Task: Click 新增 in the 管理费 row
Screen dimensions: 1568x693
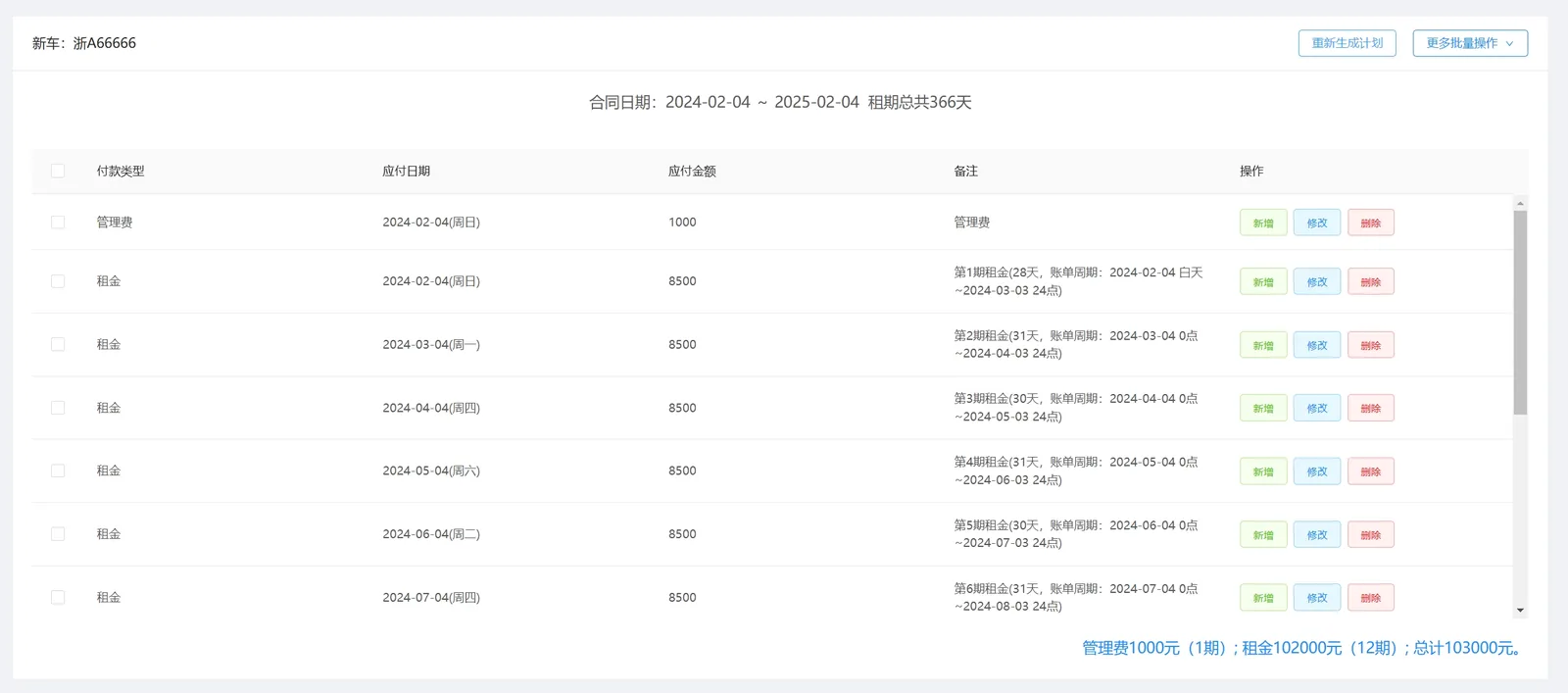Action: pyautogui.click(x=1263, y=223)
